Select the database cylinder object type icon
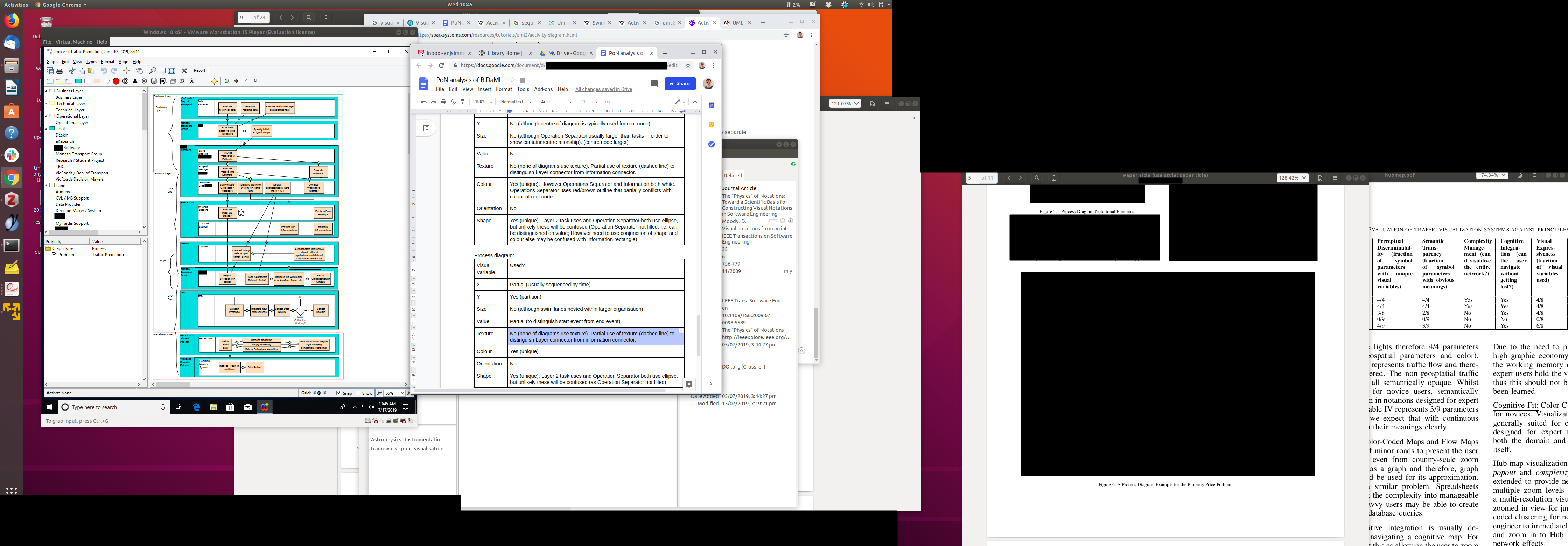The width and height of the screenshot is (1568, 546). pos(154,81)
